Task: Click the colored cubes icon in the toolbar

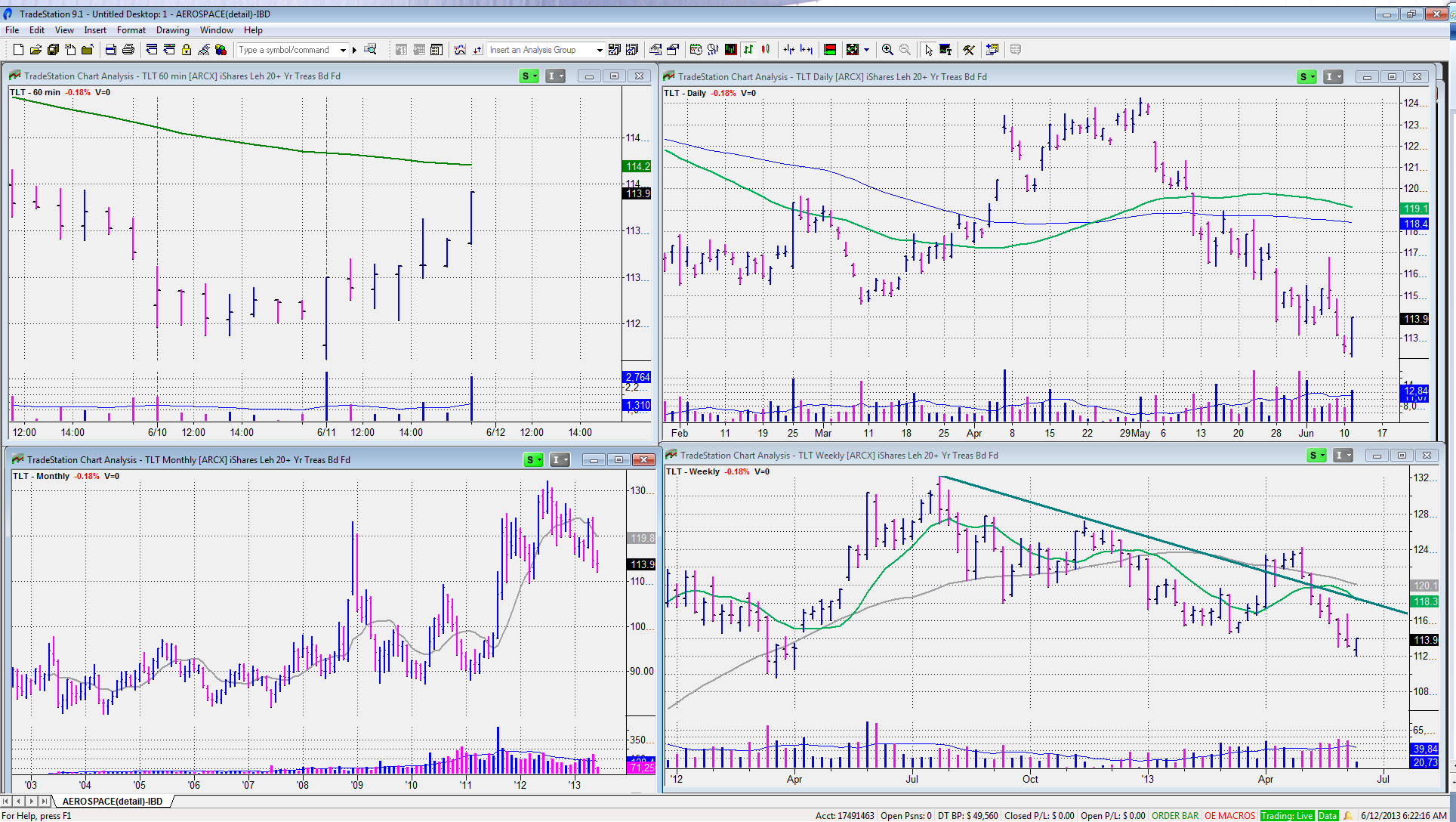Action: point(221,50)
